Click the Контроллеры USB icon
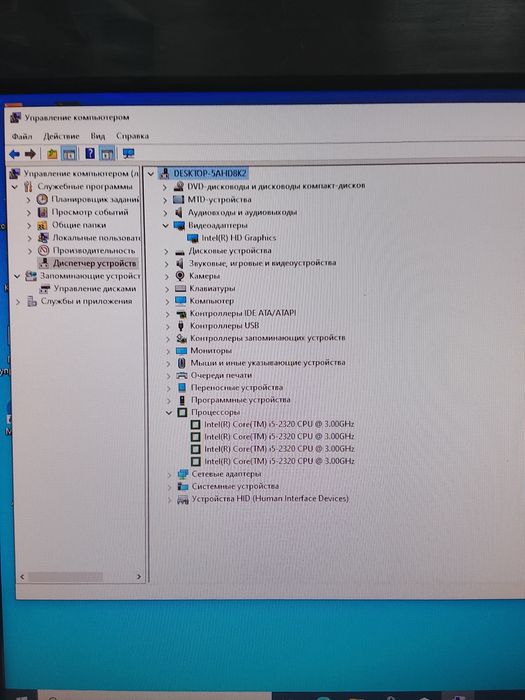 [181, 326]
